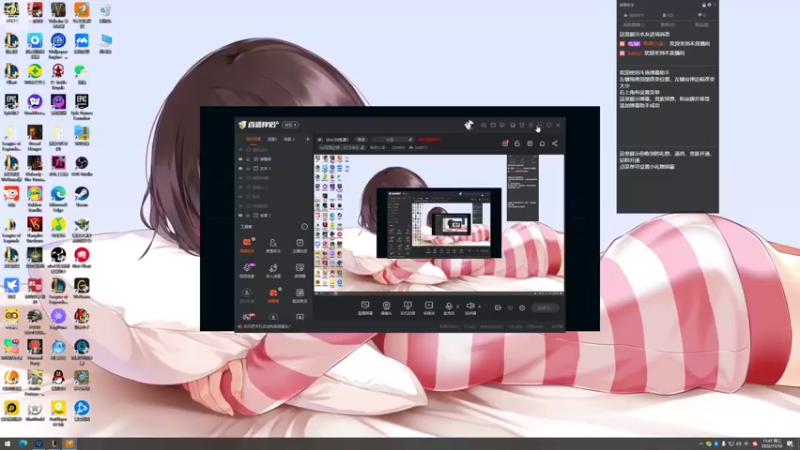Image resolution: width=800 pixels, height=450 pixels.
Task: Open the clipboard-check tool in the toolbox
Action: pos(299,245)
